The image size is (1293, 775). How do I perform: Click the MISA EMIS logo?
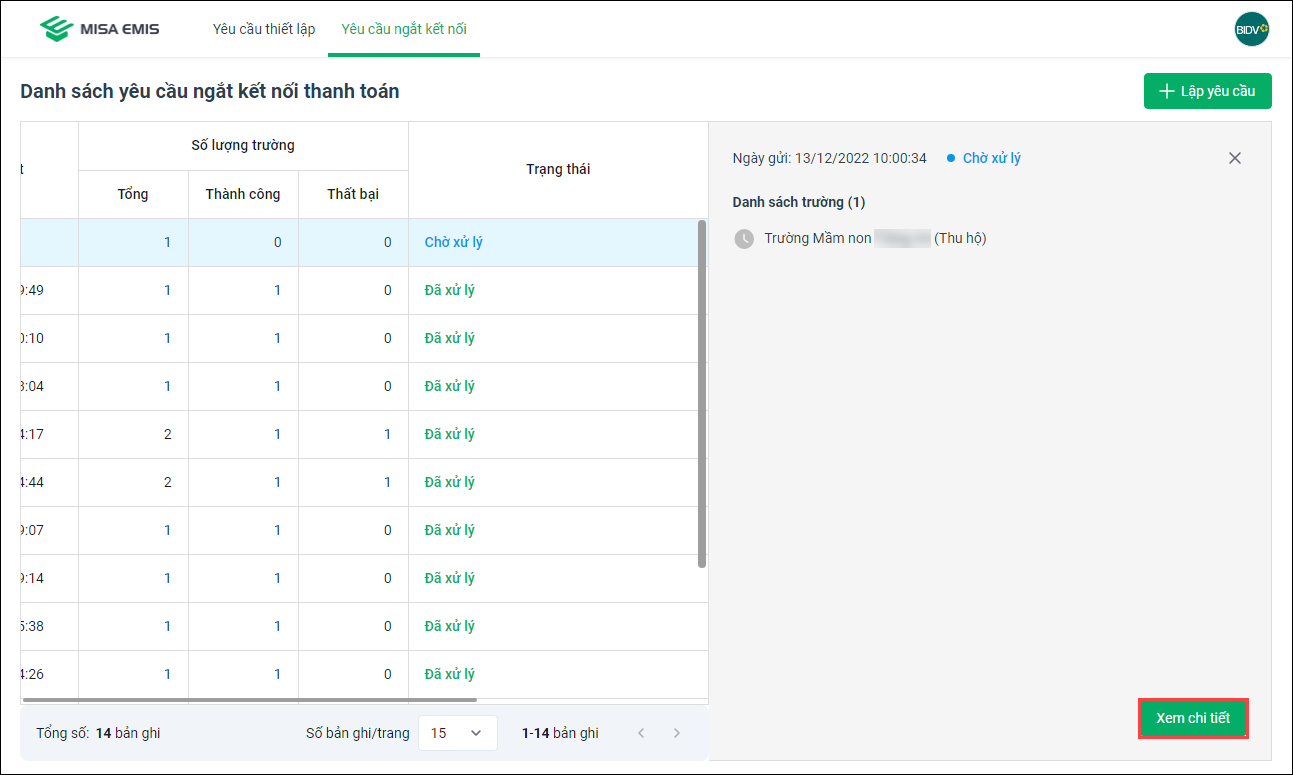coord(99,29)
